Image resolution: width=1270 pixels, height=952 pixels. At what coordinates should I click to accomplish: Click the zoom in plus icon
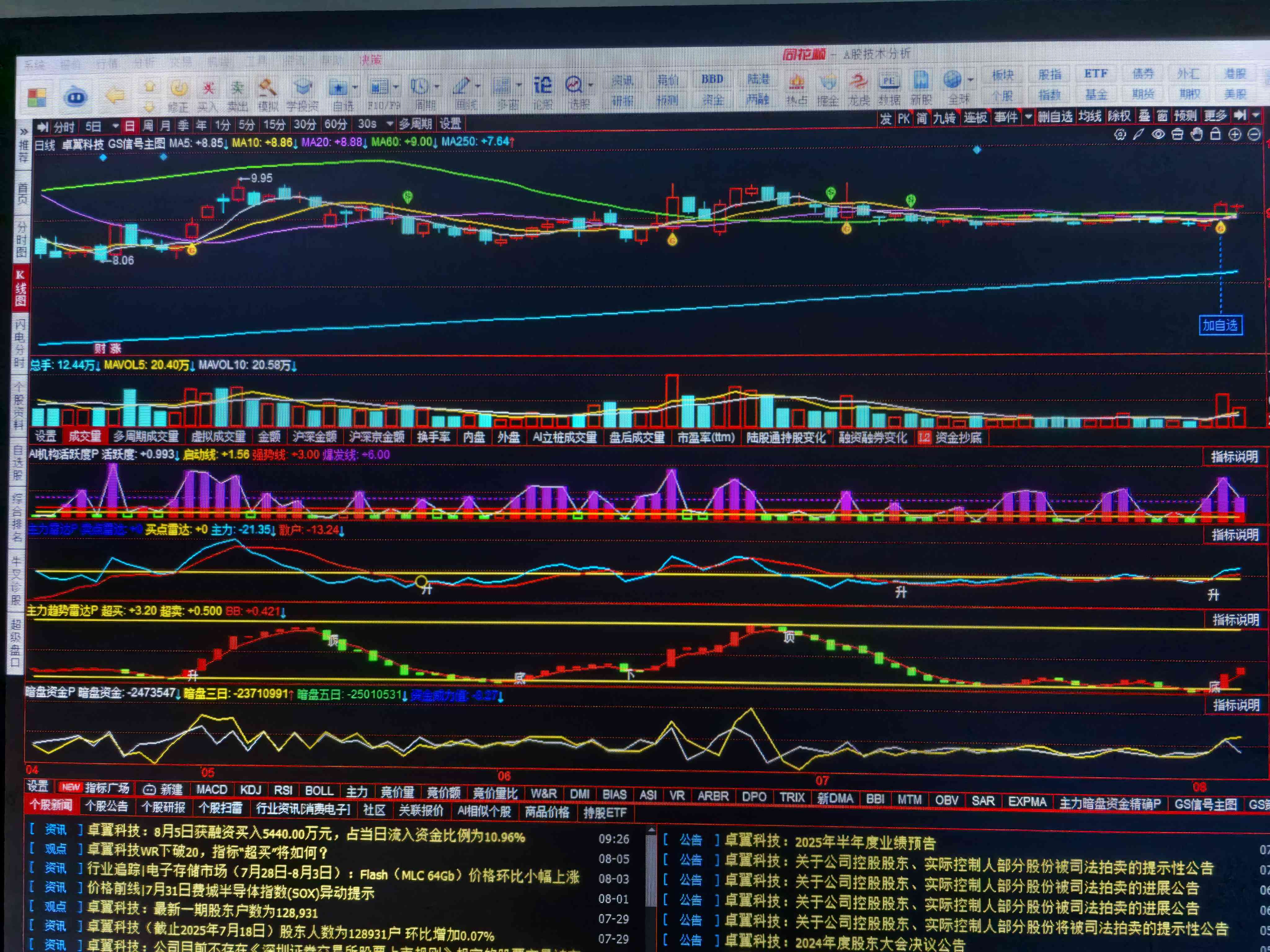point(1234,134)
